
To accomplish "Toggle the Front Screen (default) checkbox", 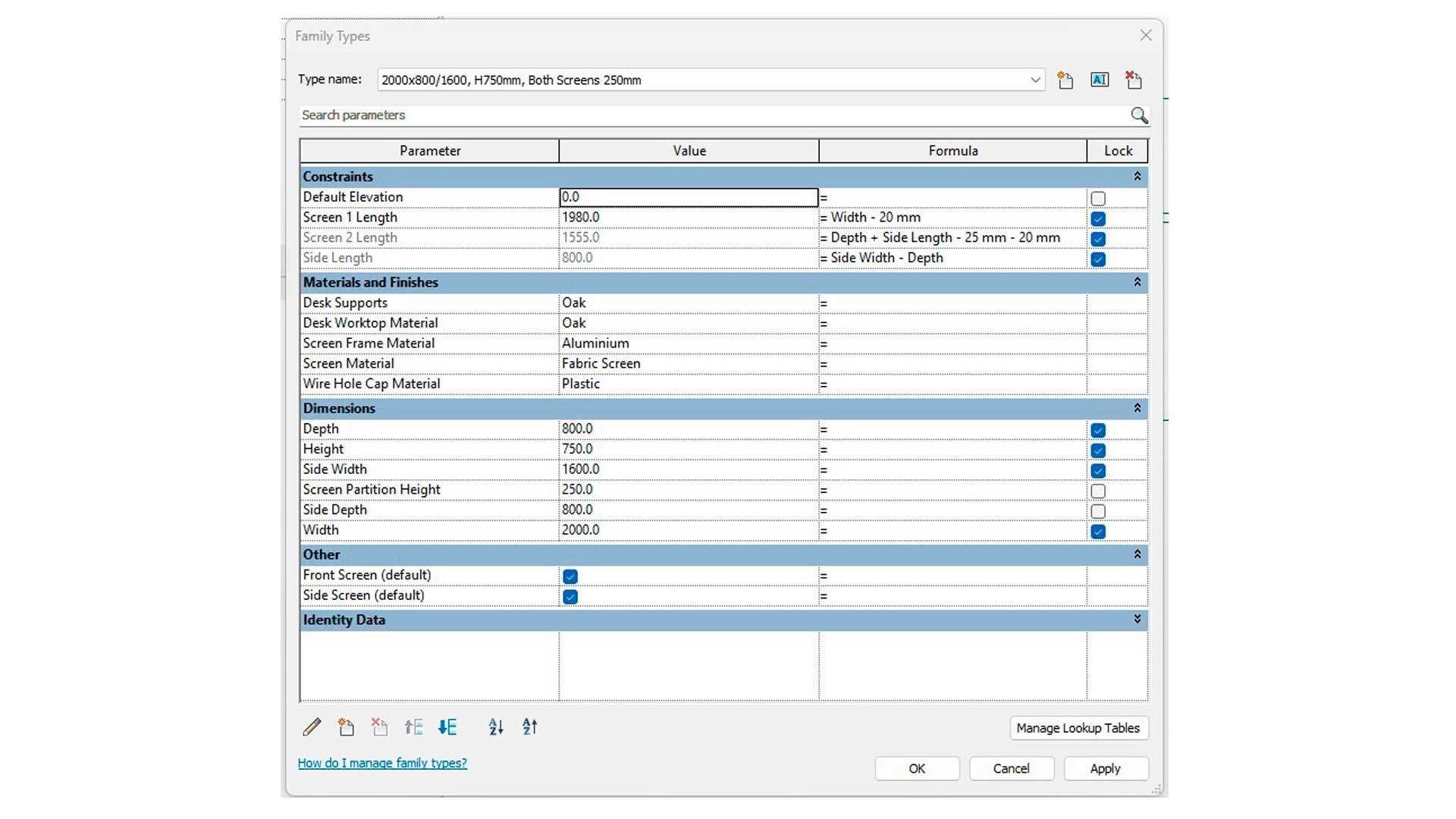I will click(570, 576).
